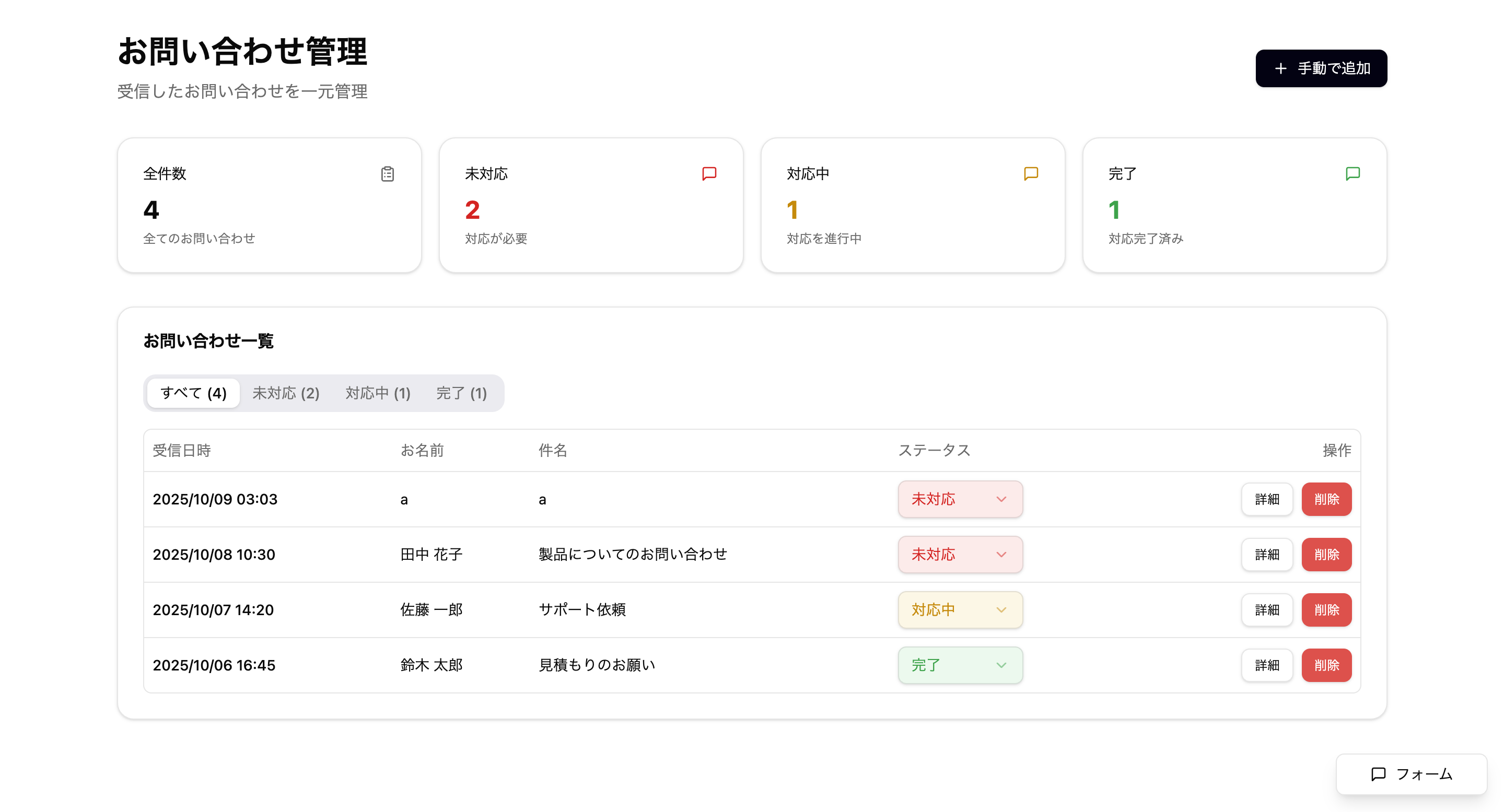Click the 受信日時 column header
The width and height of the screenshot is (1504, 812).
[x=182, y=450]
